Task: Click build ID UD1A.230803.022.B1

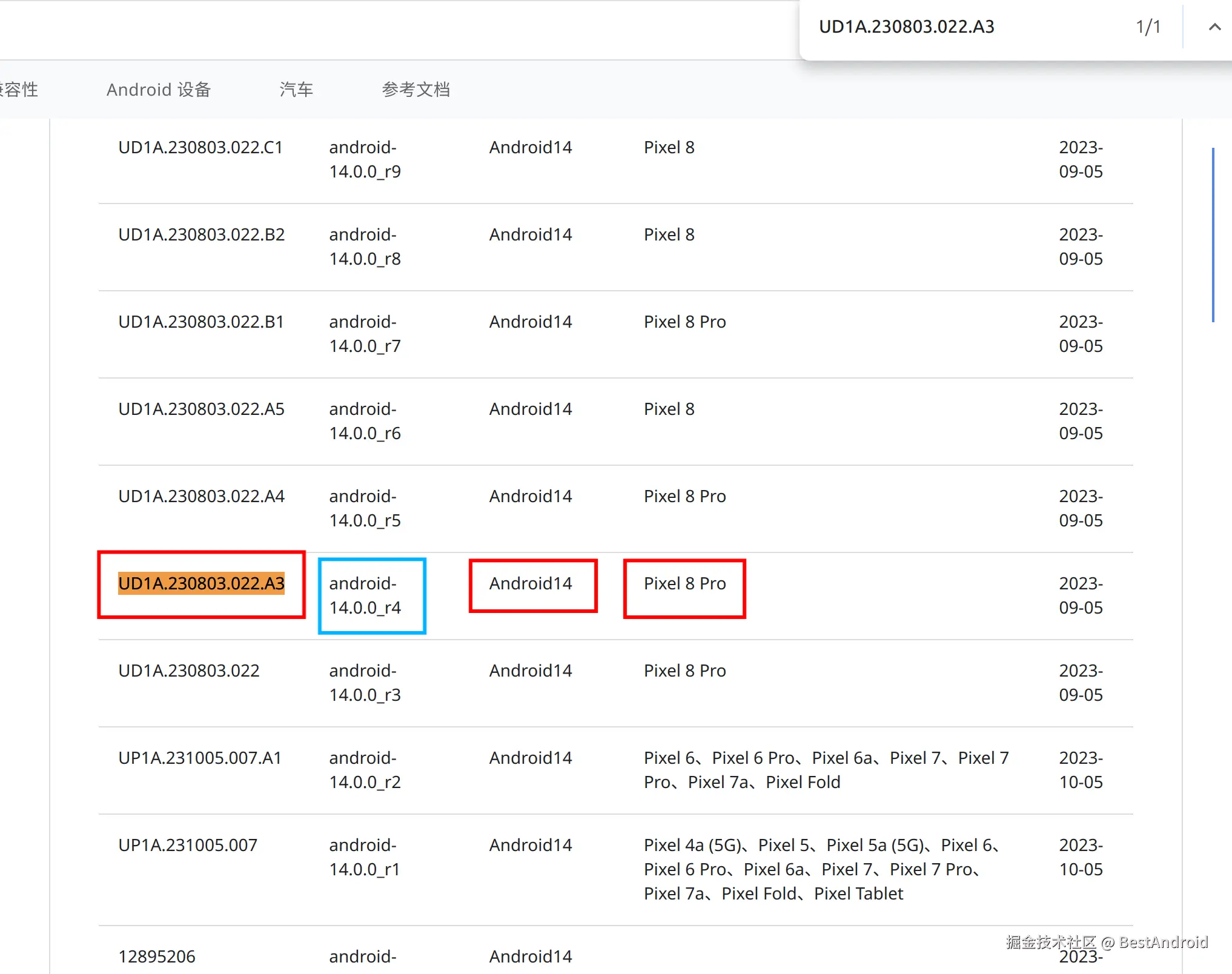Action: (x=201, y=322)
